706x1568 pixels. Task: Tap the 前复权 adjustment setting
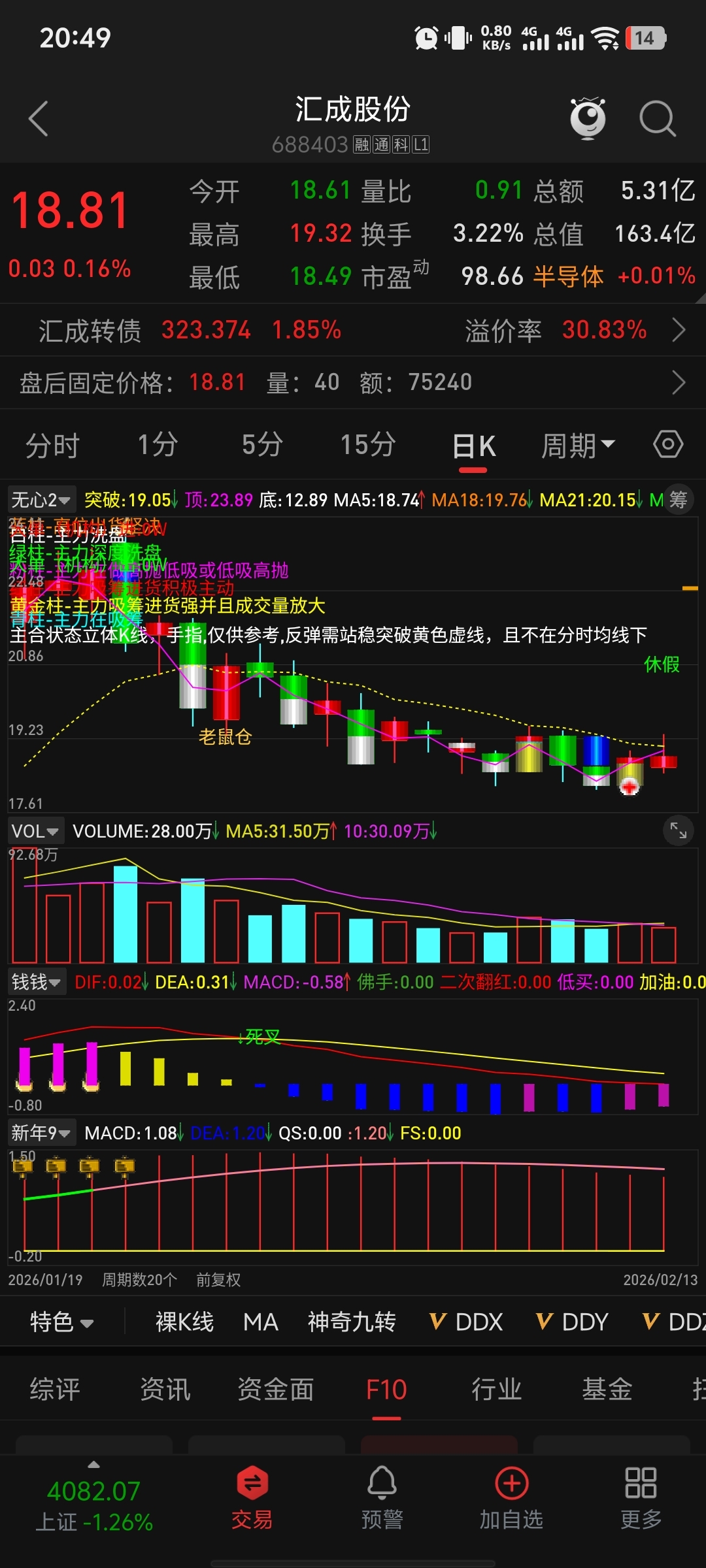(x=218, y=1279)
